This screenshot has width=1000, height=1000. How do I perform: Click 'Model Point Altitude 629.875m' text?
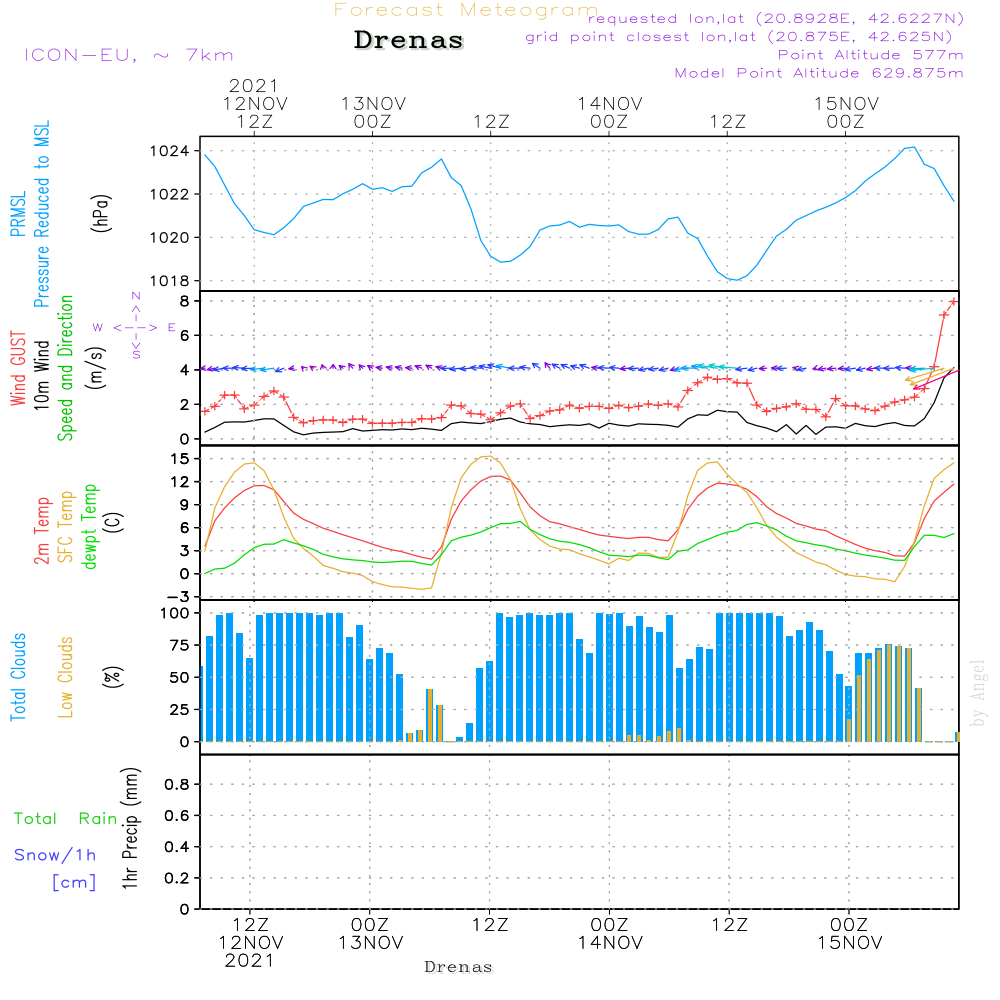point(819,73)
